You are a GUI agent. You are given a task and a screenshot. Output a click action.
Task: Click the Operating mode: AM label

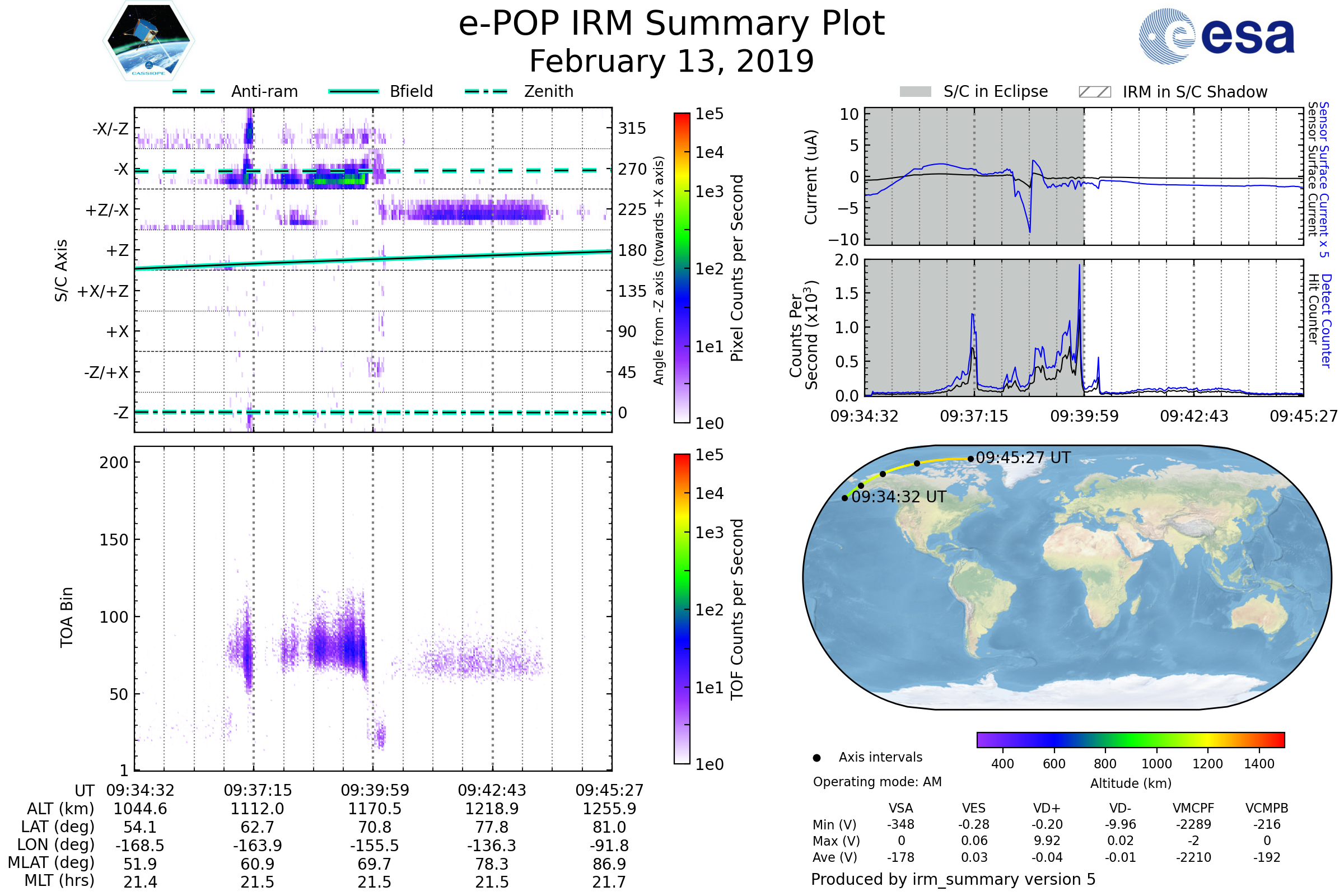click(x=877, y=782)
